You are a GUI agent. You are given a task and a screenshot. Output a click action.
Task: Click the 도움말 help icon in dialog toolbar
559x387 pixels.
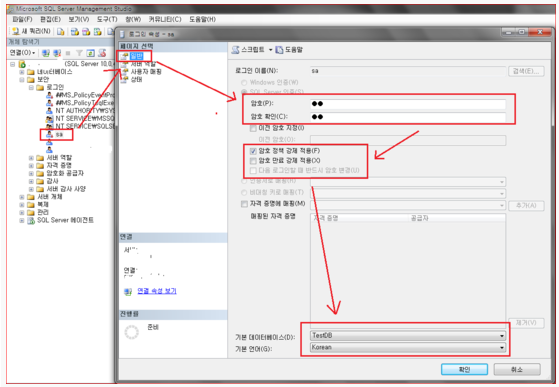pos(280,50)
